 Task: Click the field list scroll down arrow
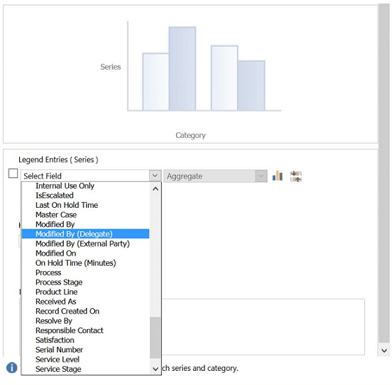coord(155,369)
